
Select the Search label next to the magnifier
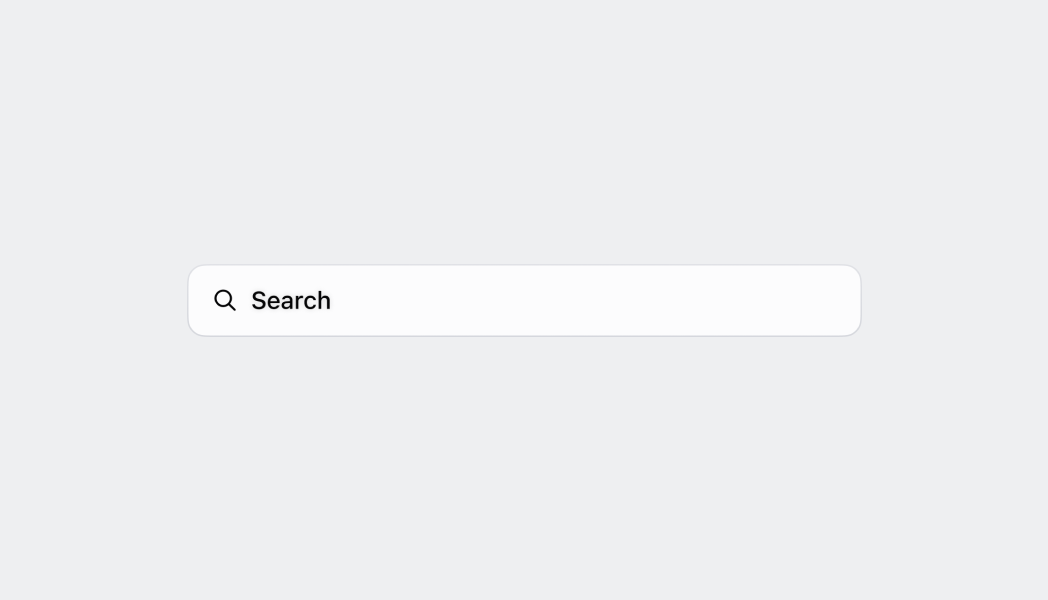tap(290, 300)
